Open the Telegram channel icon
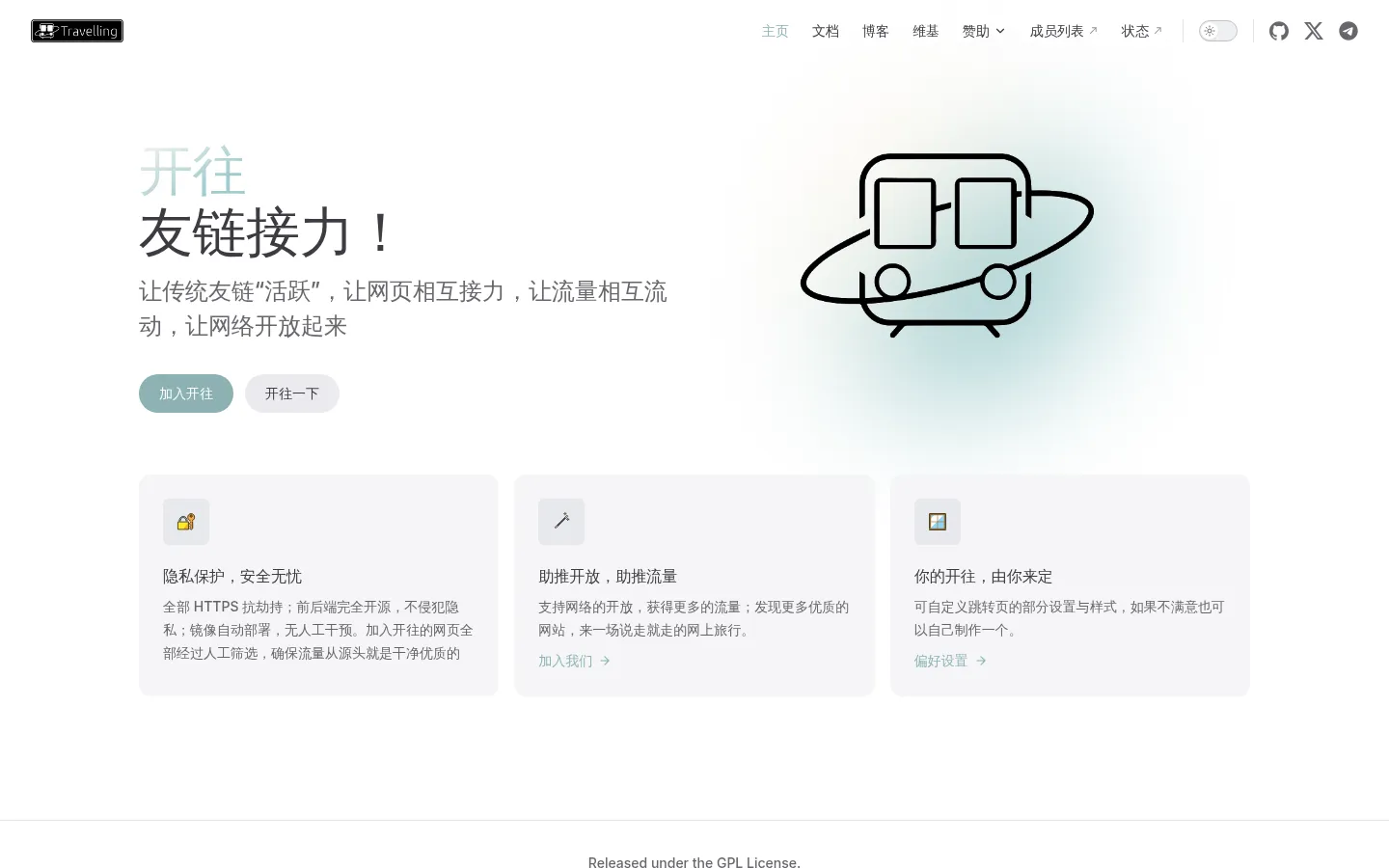This screenshot has width=1389, height=868. point(1348,31)
